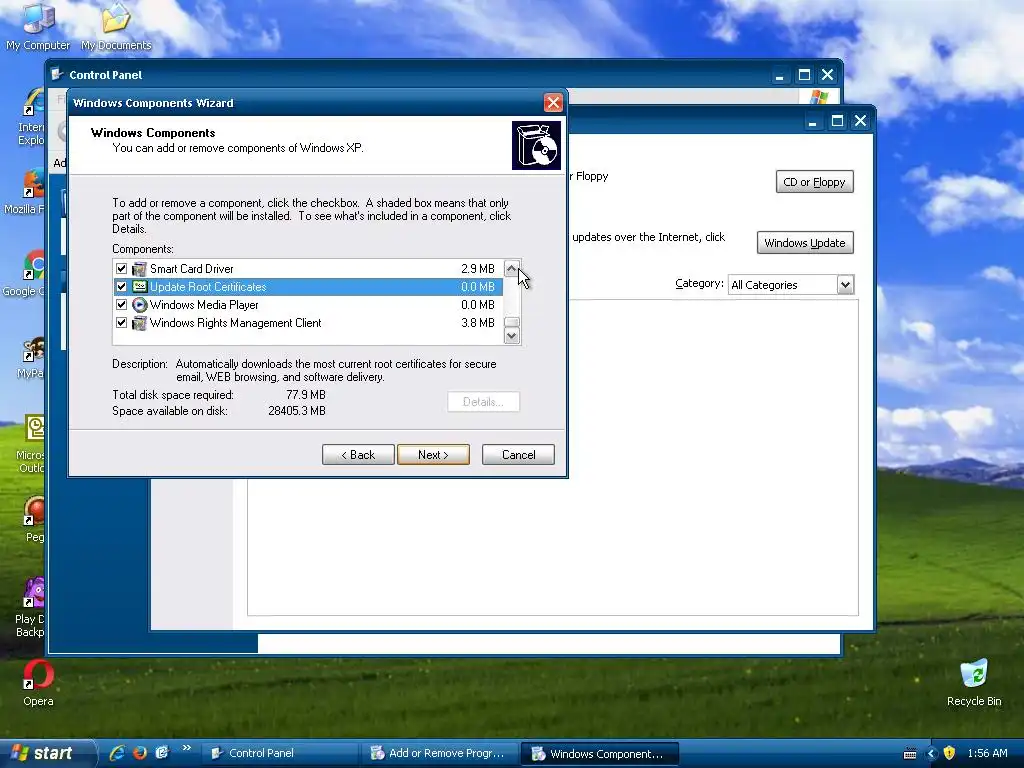Uncheck the Smart Card Driver checkbox
The image size is (1024, 768).
121,268
